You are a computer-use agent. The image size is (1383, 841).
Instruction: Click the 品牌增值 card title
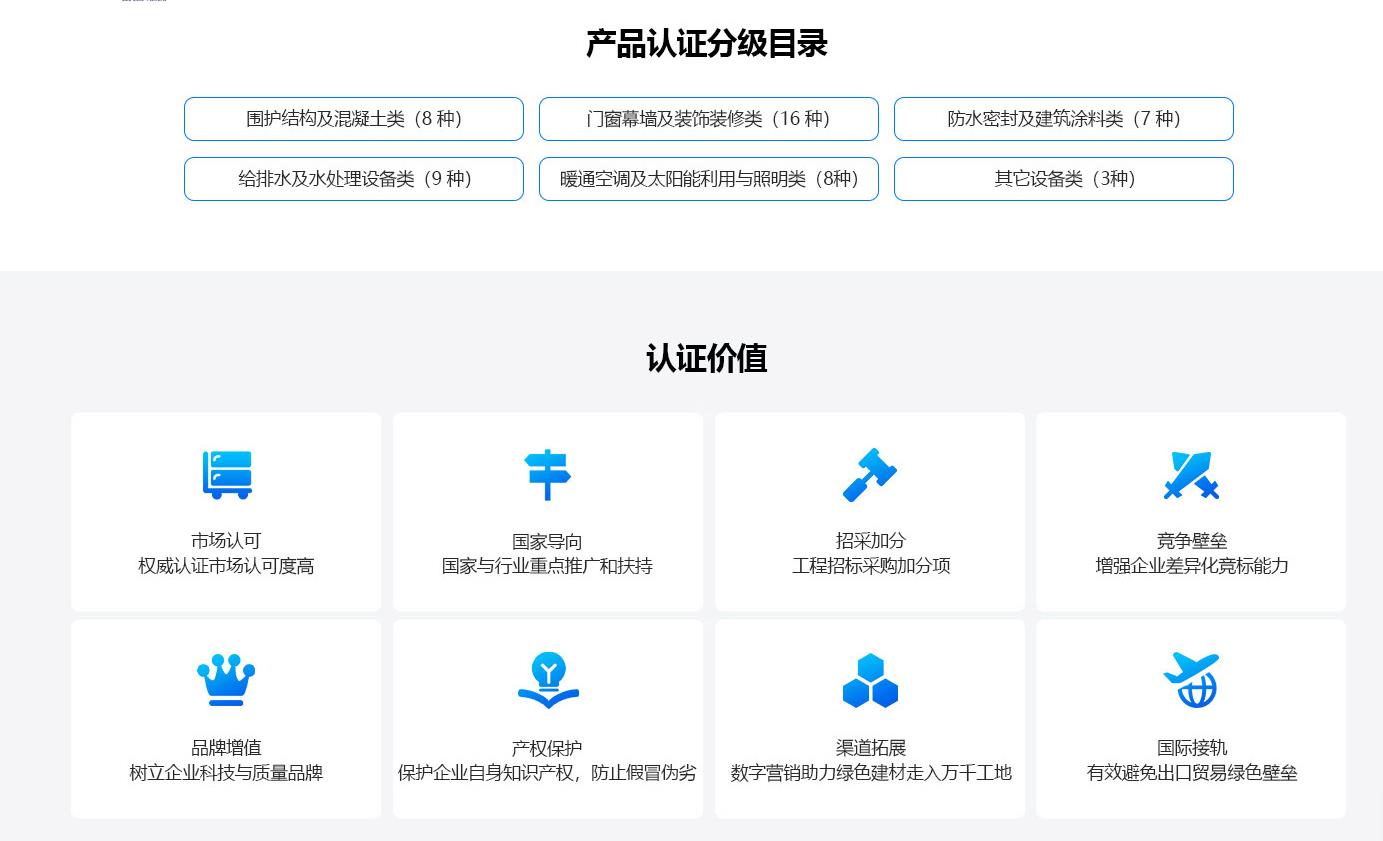(226, 748)
